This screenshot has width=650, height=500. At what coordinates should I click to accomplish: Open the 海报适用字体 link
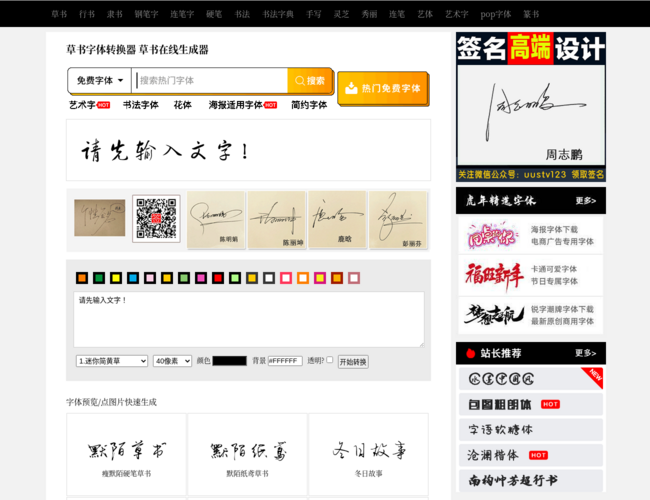(x=235, y=105)
